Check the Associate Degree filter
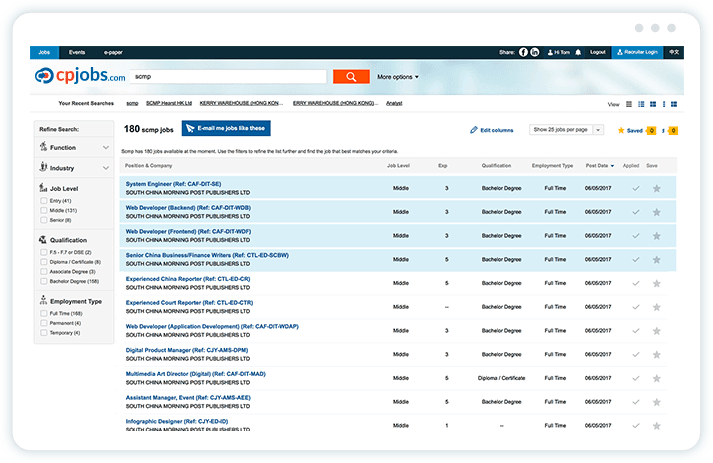The height and width of the screenshot is (463, 713). pyautogui.click(x=44, y=272)
